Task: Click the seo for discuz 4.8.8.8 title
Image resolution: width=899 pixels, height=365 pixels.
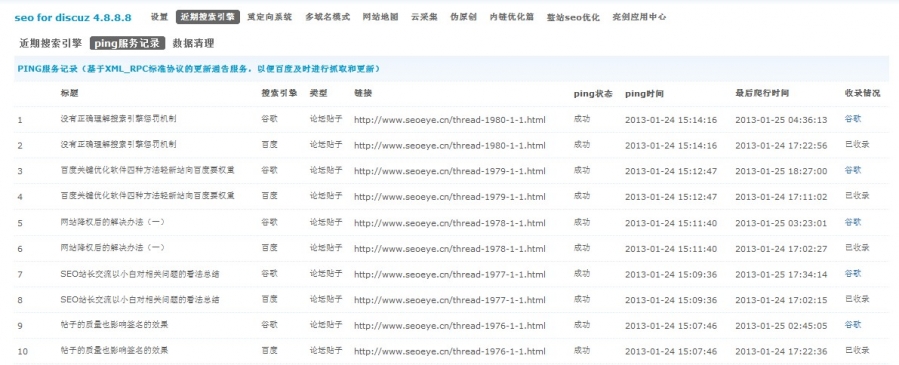Action: 73,18
